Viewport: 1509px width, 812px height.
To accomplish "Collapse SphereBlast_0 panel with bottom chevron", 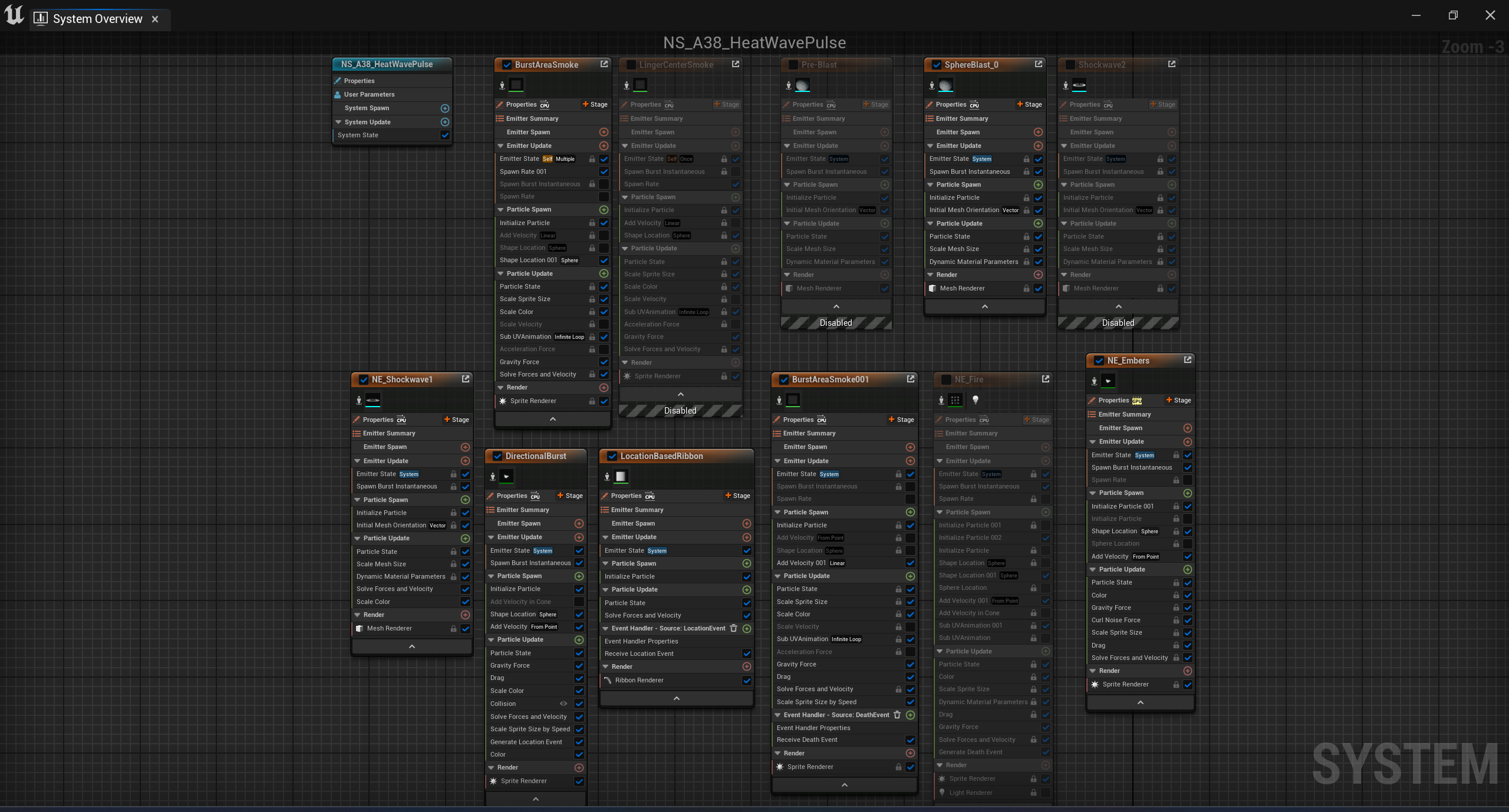I will [x=984, y=306].
